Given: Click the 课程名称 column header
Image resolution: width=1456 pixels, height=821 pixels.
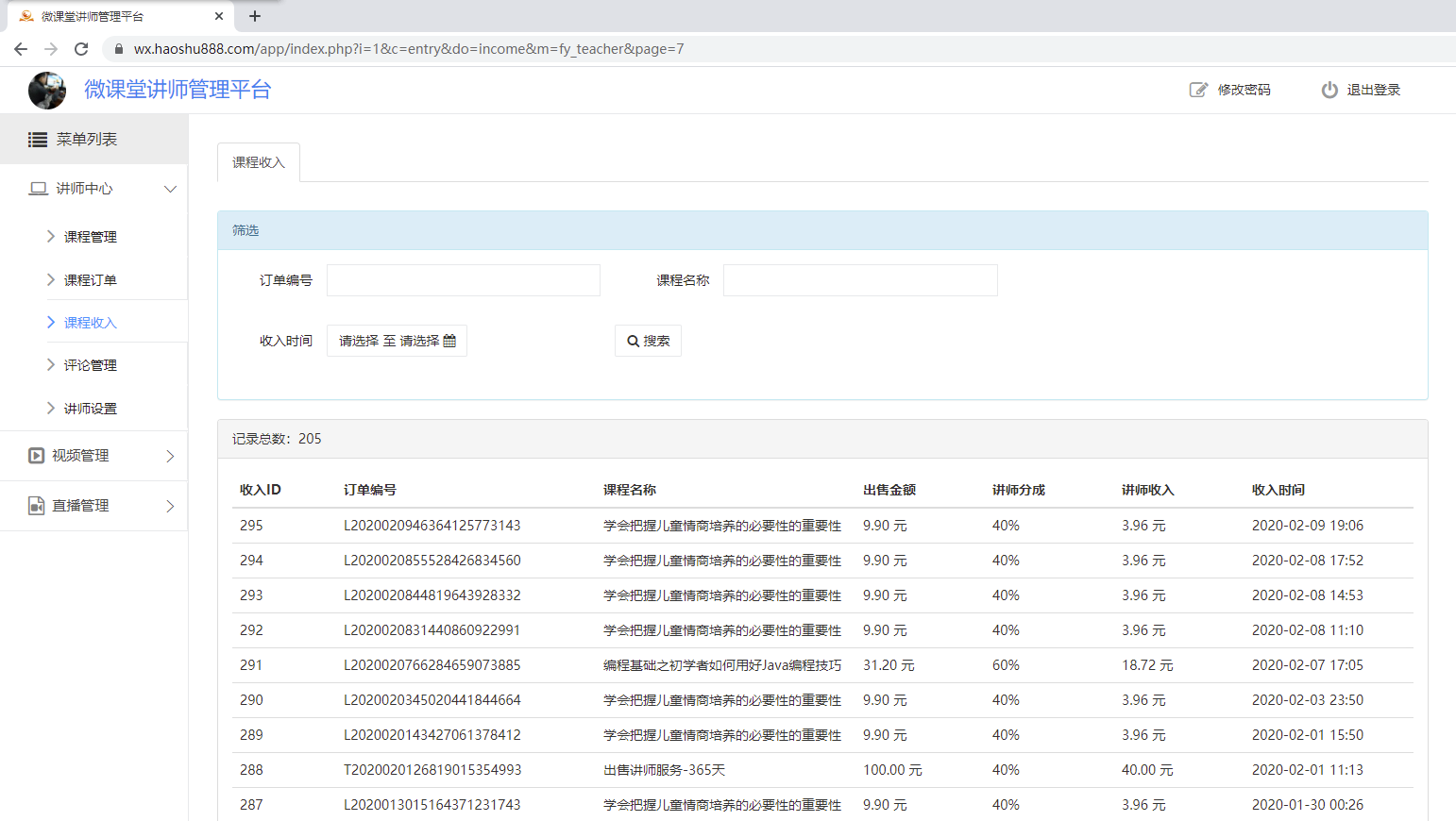Looking at the screenshot, I should pyautogui.click(x=630, y=490).
